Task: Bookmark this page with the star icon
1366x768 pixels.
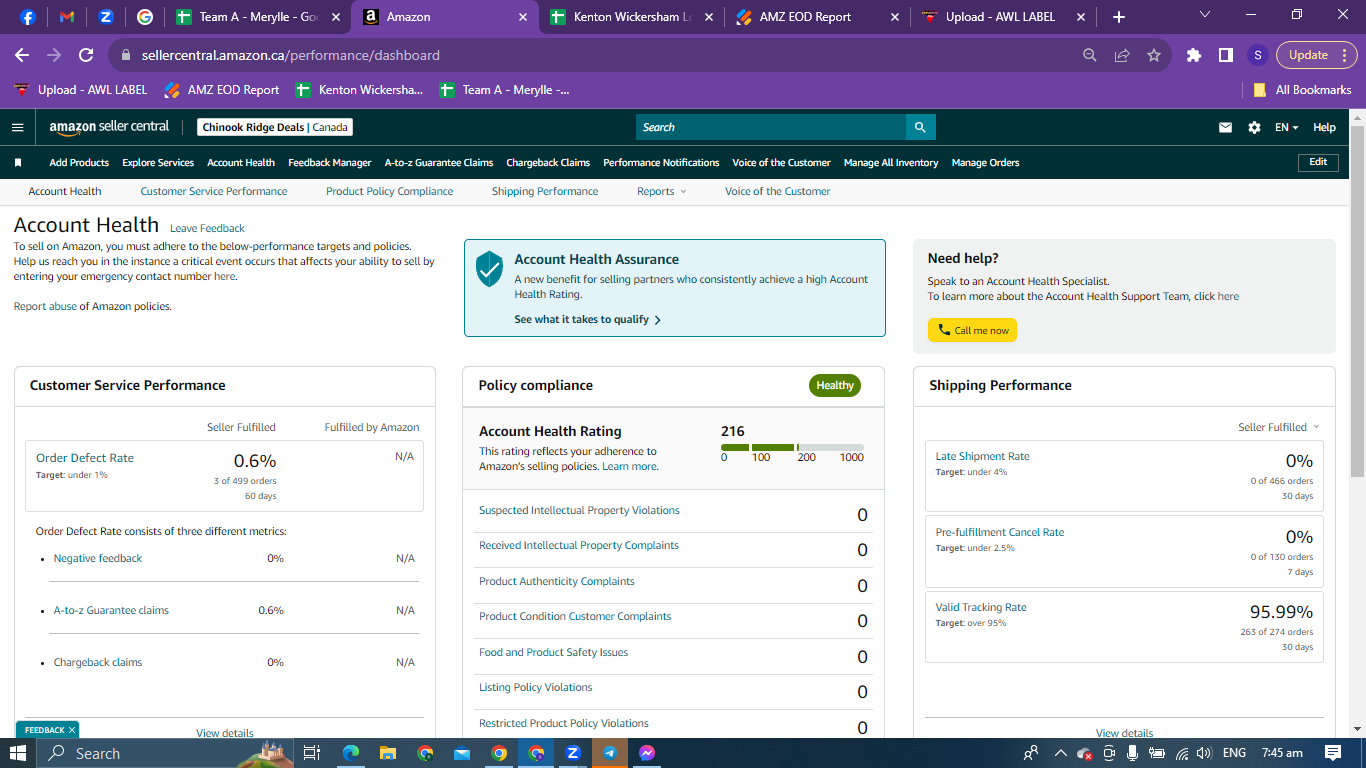Action: tap(1154, 55)
